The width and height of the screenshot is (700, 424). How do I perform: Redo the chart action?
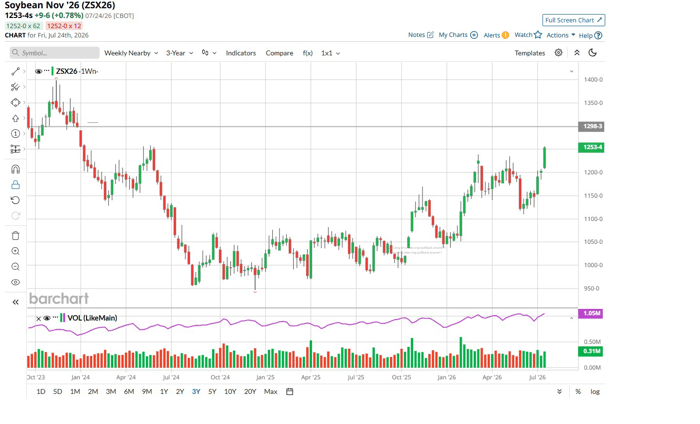click(16, 216)
